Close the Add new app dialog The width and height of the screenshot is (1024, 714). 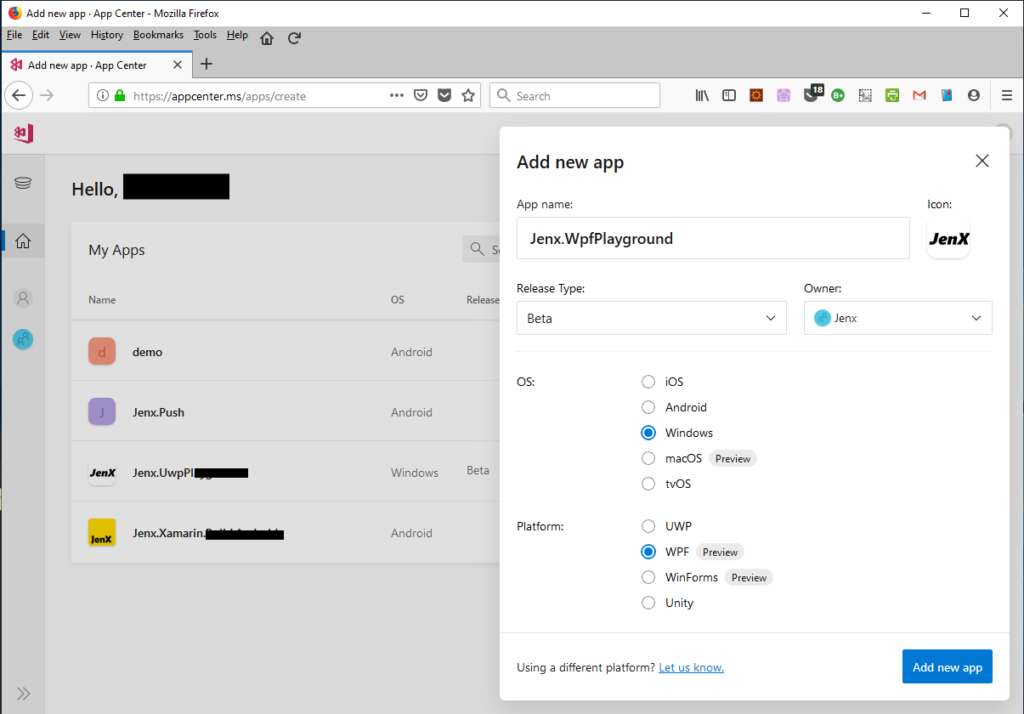[982, 161]
